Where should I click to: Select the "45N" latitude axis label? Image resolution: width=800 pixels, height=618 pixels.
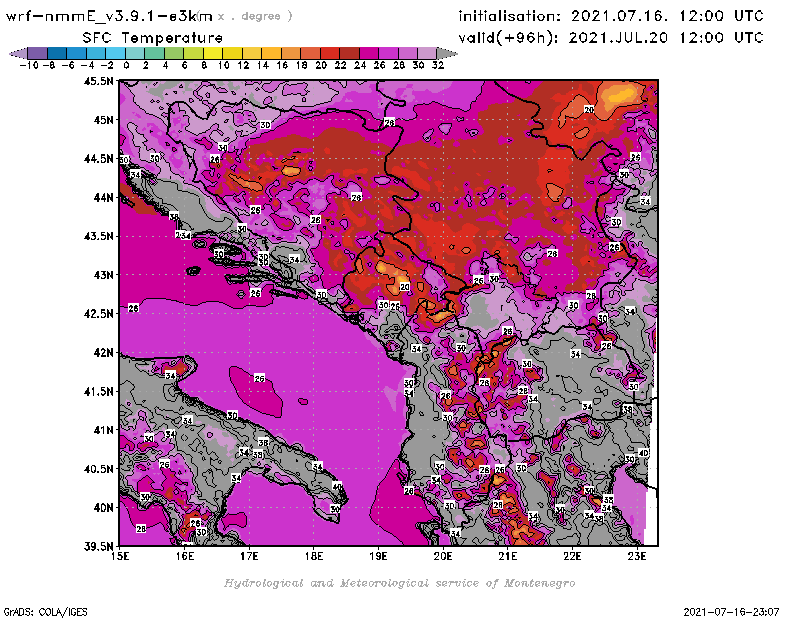103,120
